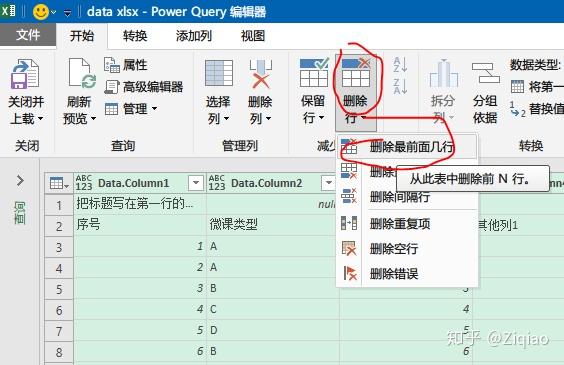Open the Data.Column1 filter dropdown
Screen dimensions: 564x365
pyautogui.click(x=196, y=183)
